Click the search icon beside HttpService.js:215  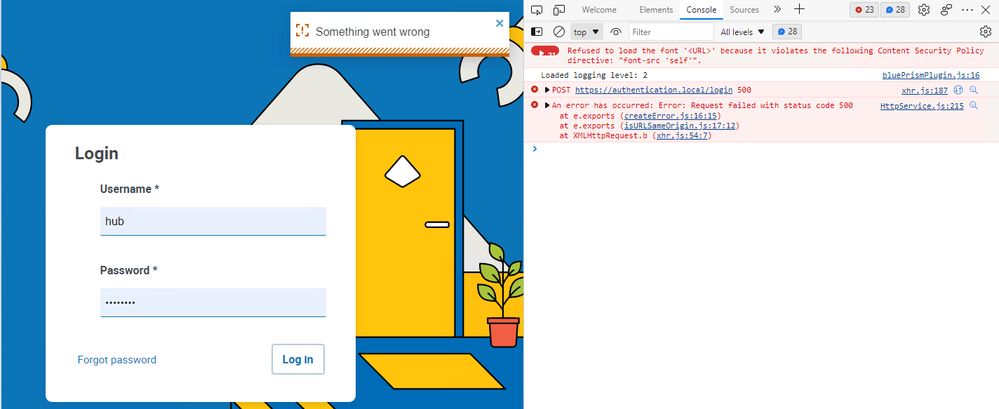pyautogui.click(x=973, y=106)
